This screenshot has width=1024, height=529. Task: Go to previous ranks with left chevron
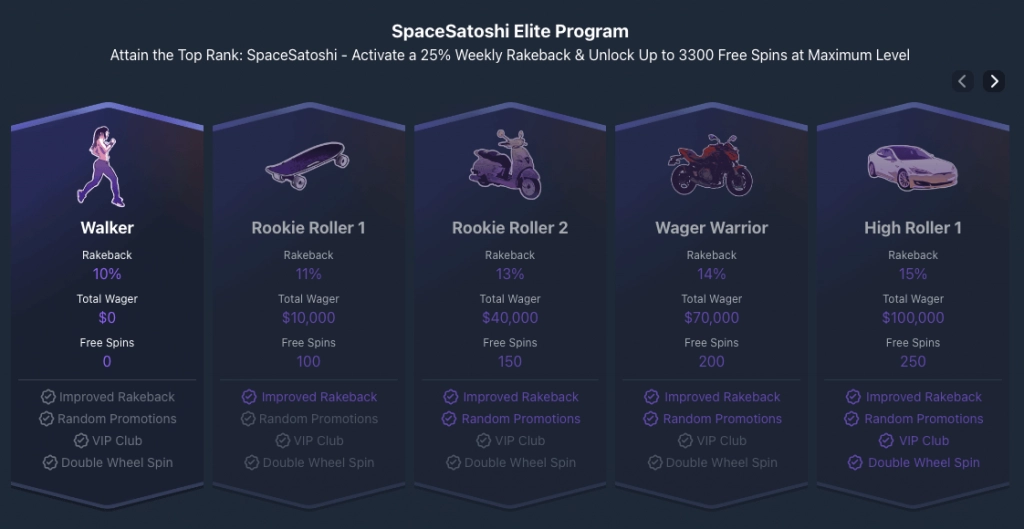(x=963, y=81)
